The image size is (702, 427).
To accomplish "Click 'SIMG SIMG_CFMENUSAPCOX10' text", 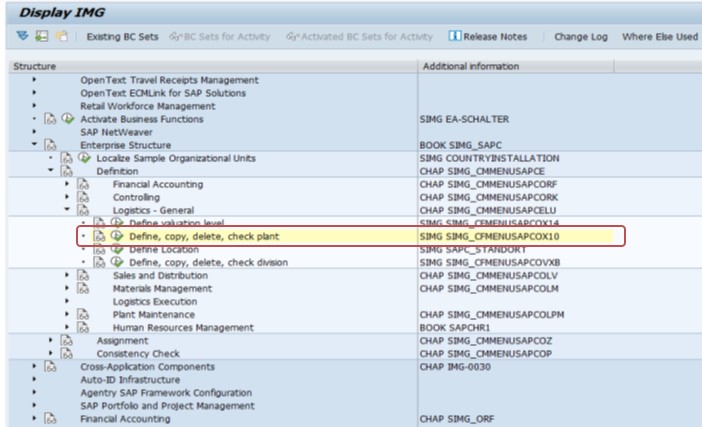I will (489, 236).
